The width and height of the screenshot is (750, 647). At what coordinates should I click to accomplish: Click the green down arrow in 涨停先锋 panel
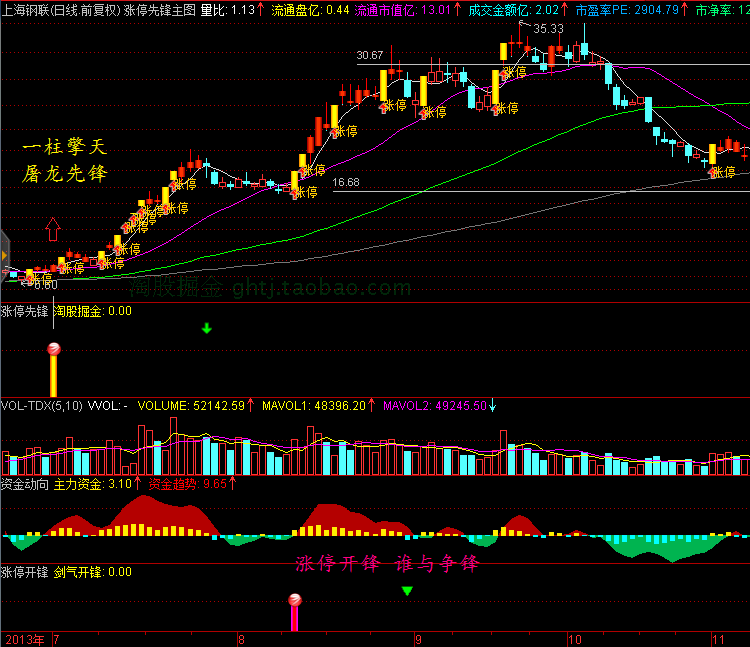pos(207,327)
